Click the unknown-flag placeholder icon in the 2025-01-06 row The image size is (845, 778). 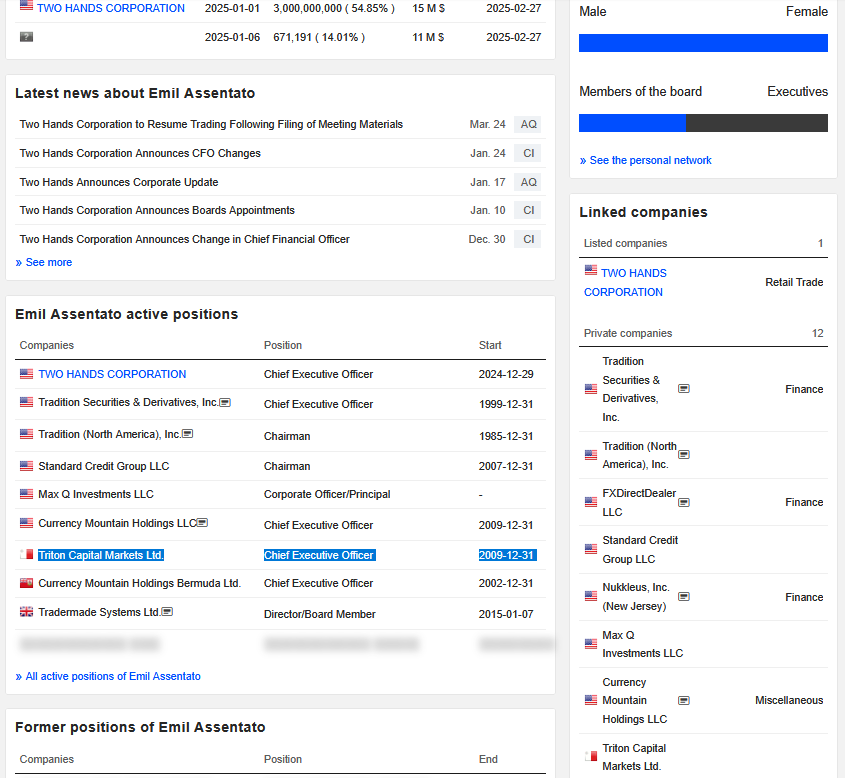(26, 37)
